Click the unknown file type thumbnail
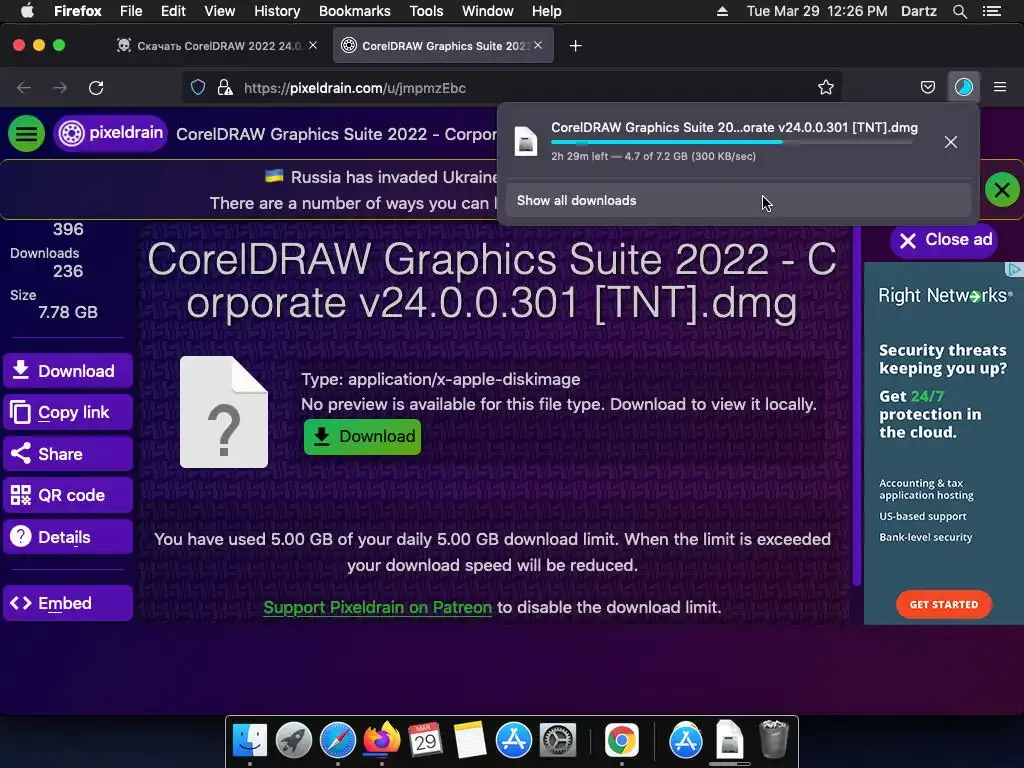The width and height of the screenshot is (1024, 768). click(224, 412)
